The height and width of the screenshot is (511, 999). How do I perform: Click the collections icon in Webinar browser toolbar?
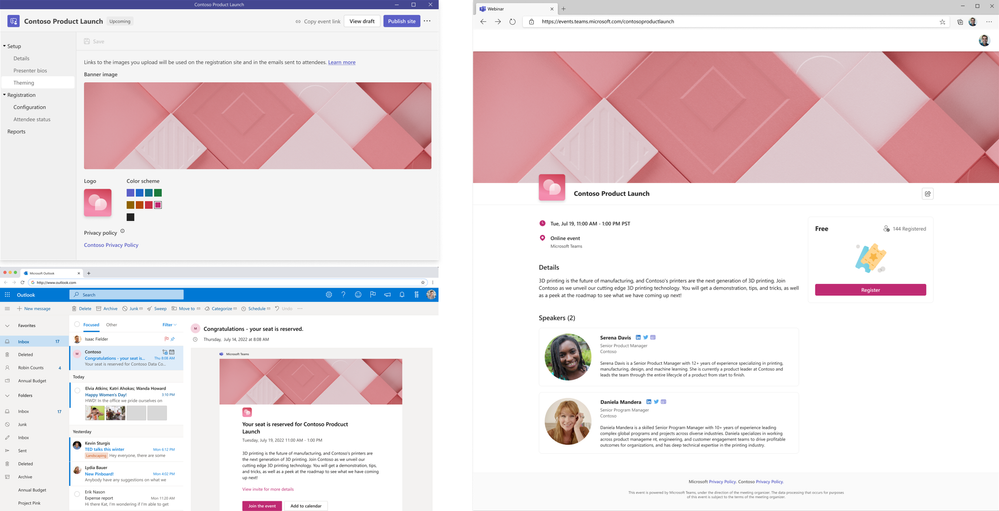pyautogui.click(x=960, y=22)
